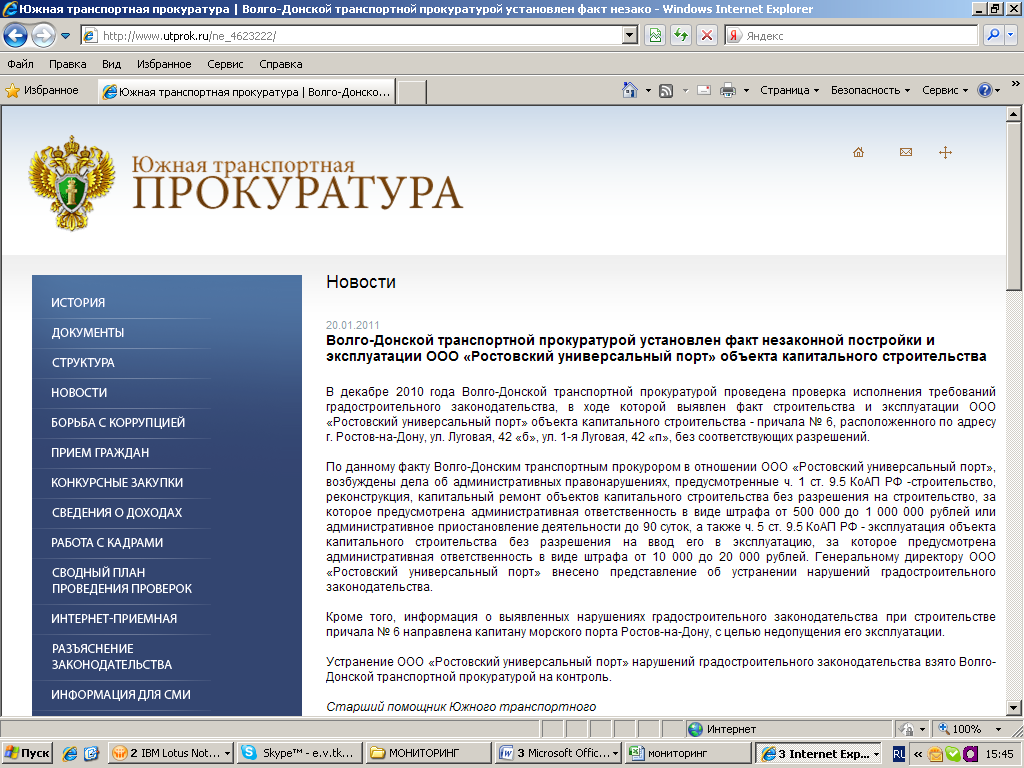Click the Пуск Start button
Screen dimensions: 1024x768
(28, 753)
